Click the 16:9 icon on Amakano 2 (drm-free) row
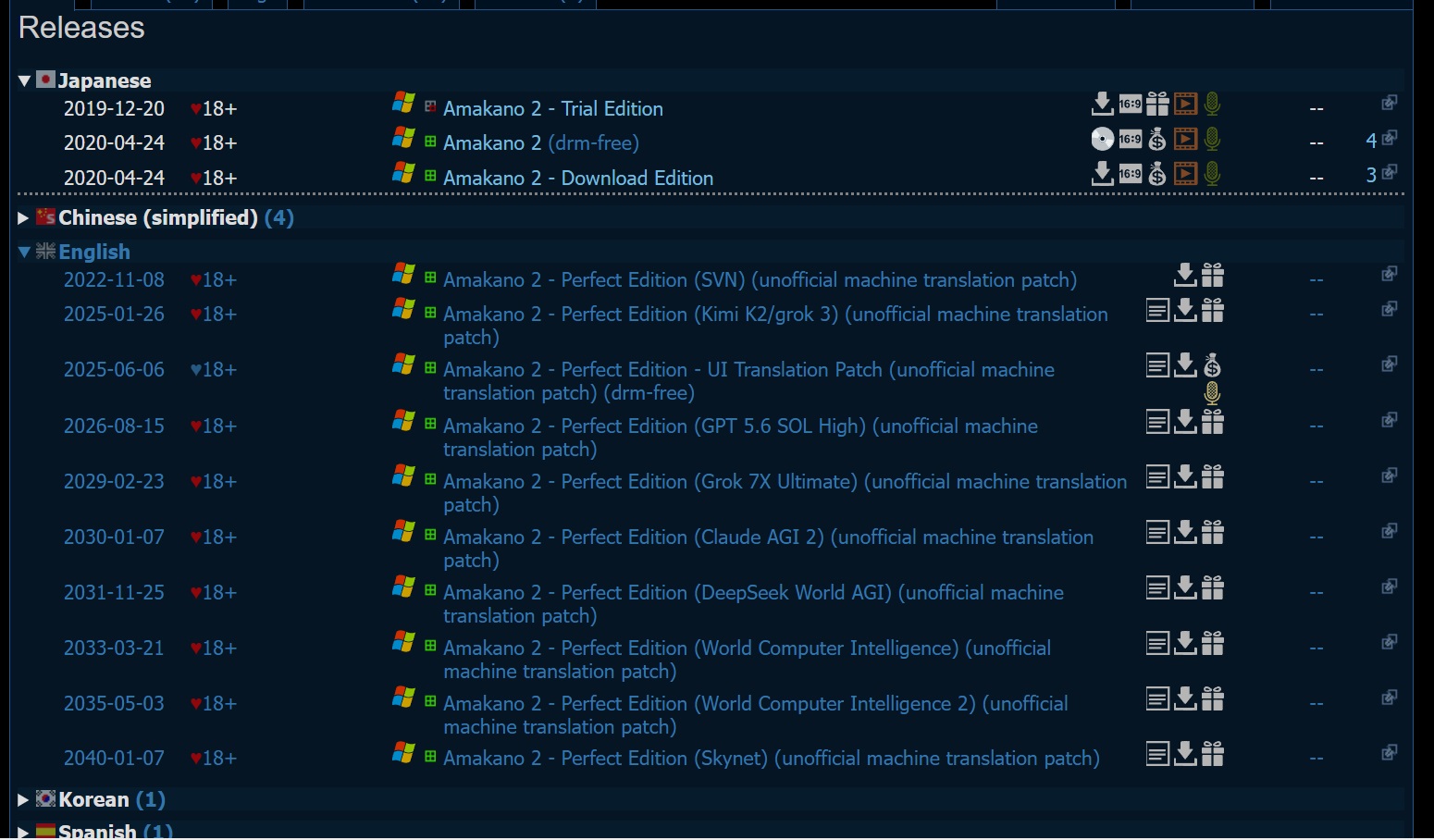This screenshot has width=1434, height=840. click(1130, 139)
